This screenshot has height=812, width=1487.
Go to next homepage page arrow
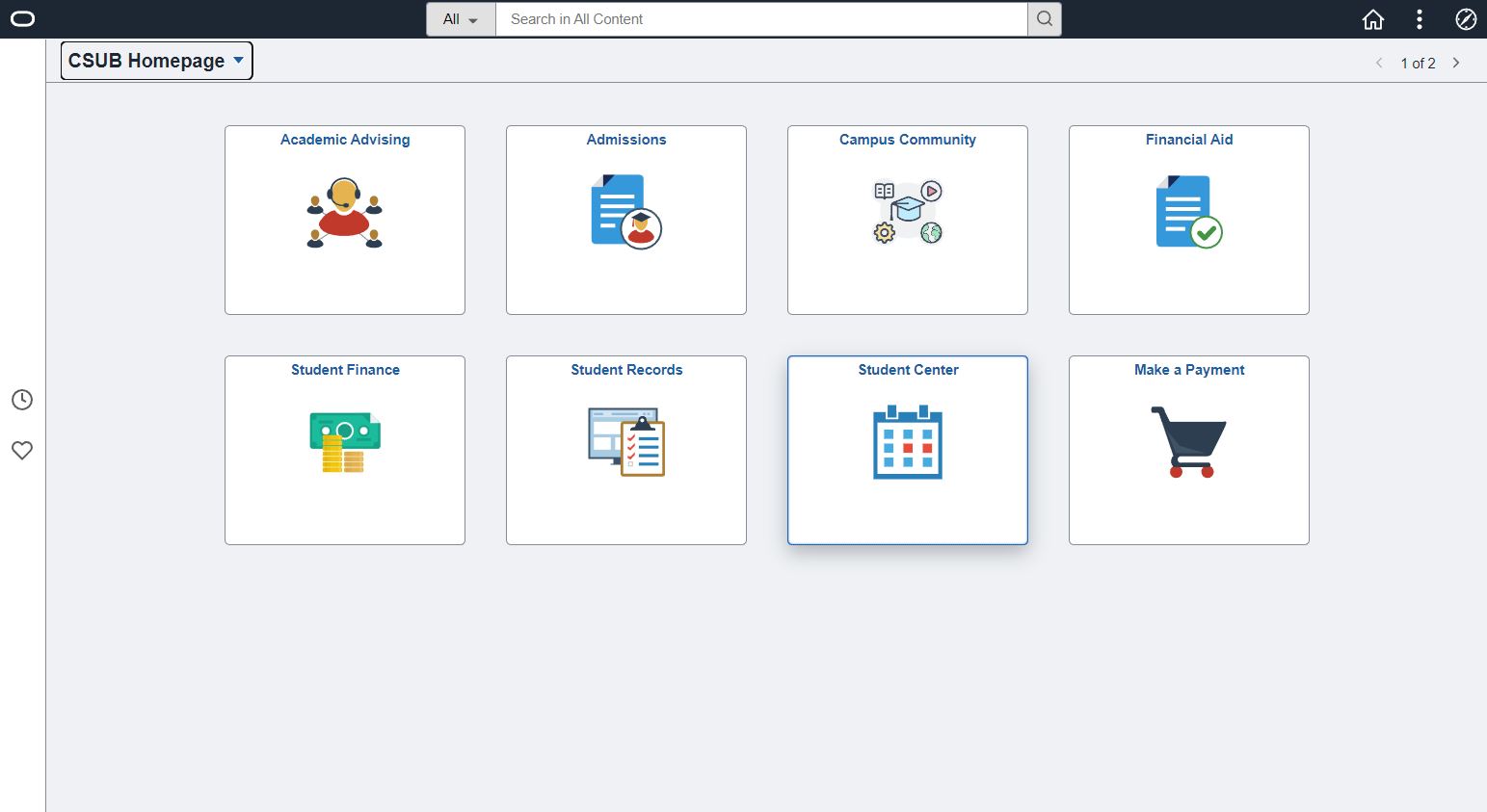[1456, 63]
